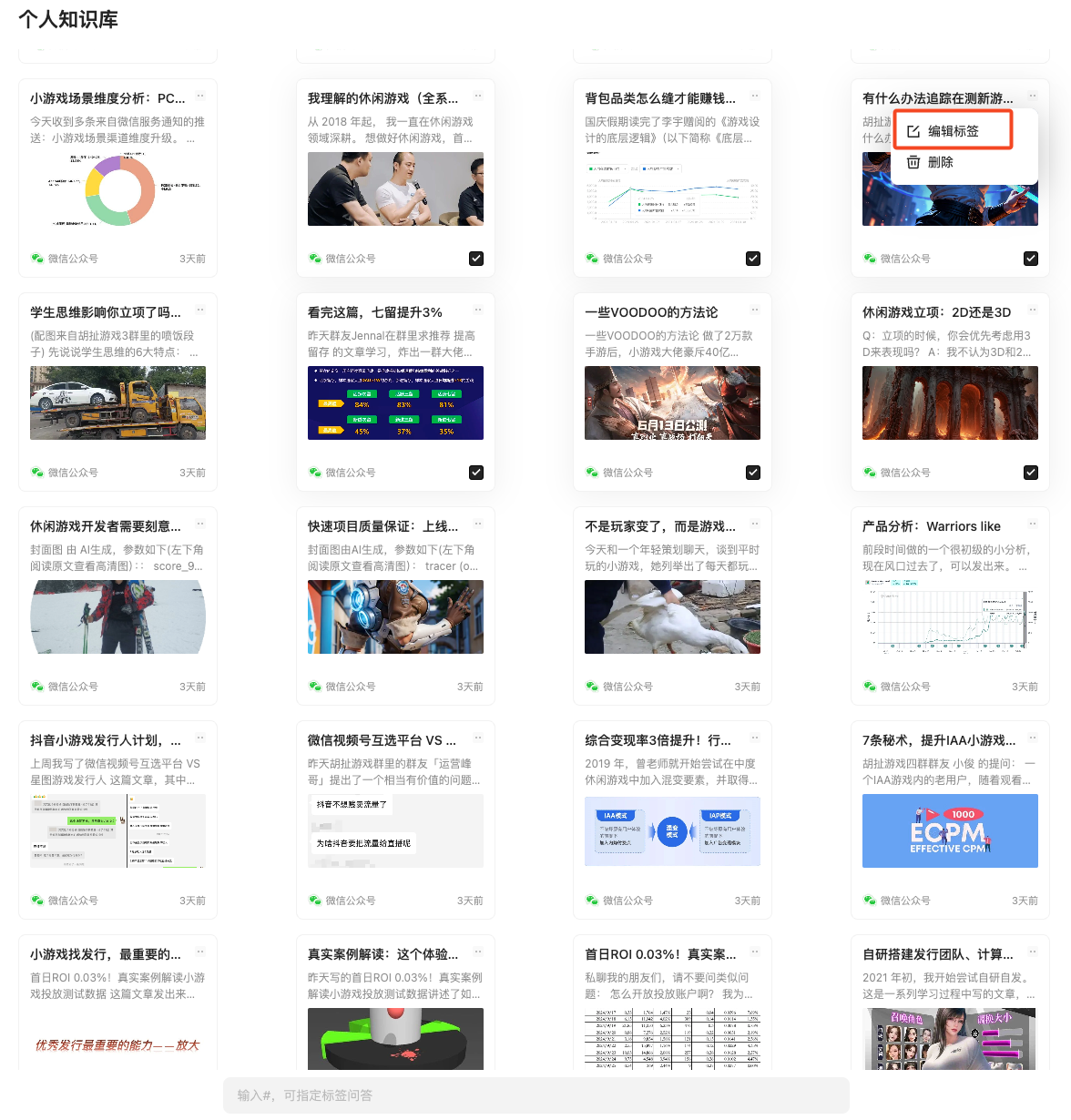Open the more-options dots on the 背包品类怎么缝才能赚钱 card
Image resolution: width=1071 pixels, height=1120 pixels.
click(x=755, y=96)
